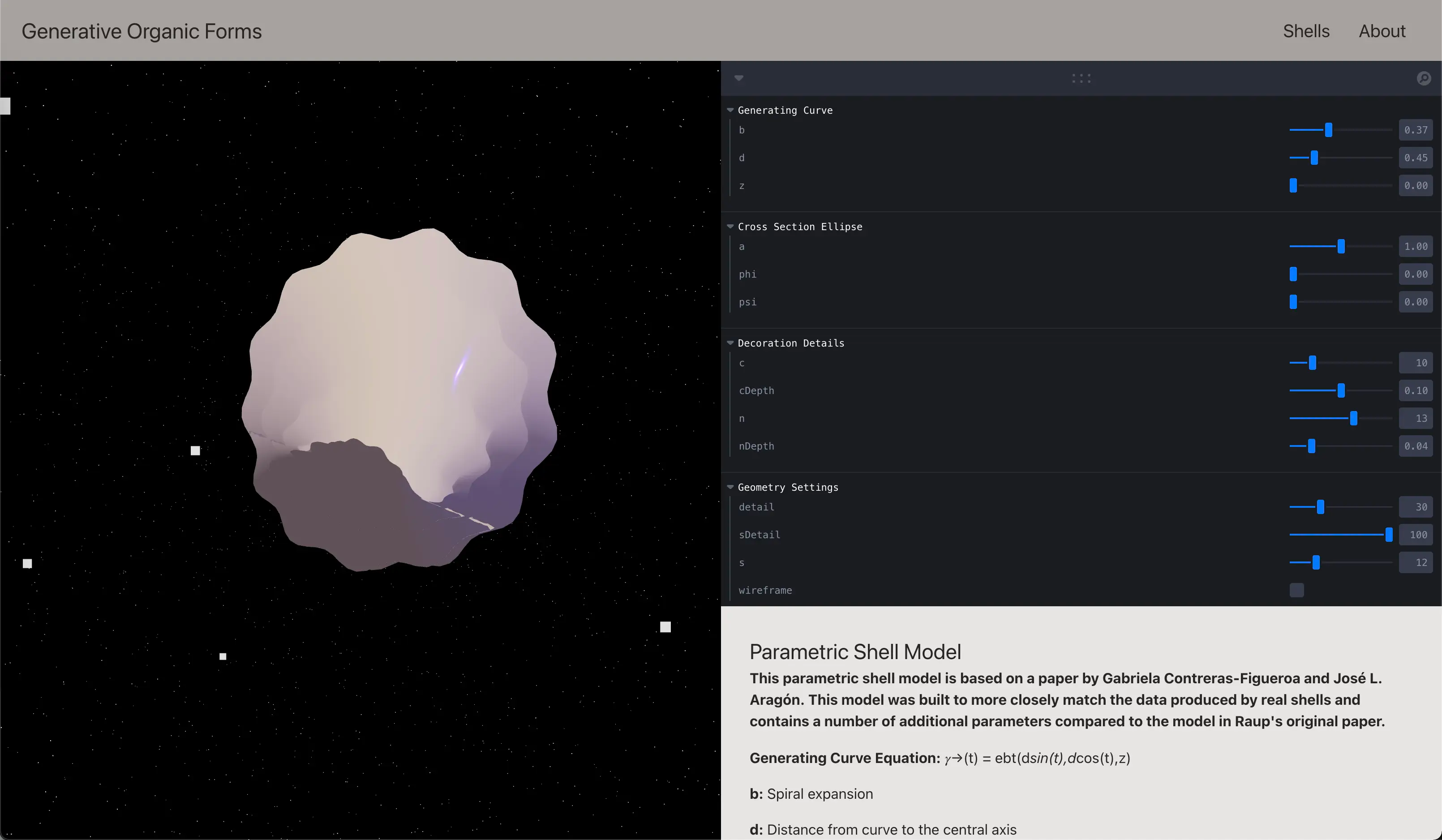The image size is (1442, 840).
Task: Click the move/drag icon in panel header
Action: pyautogui.click(x=1082, y=78)
